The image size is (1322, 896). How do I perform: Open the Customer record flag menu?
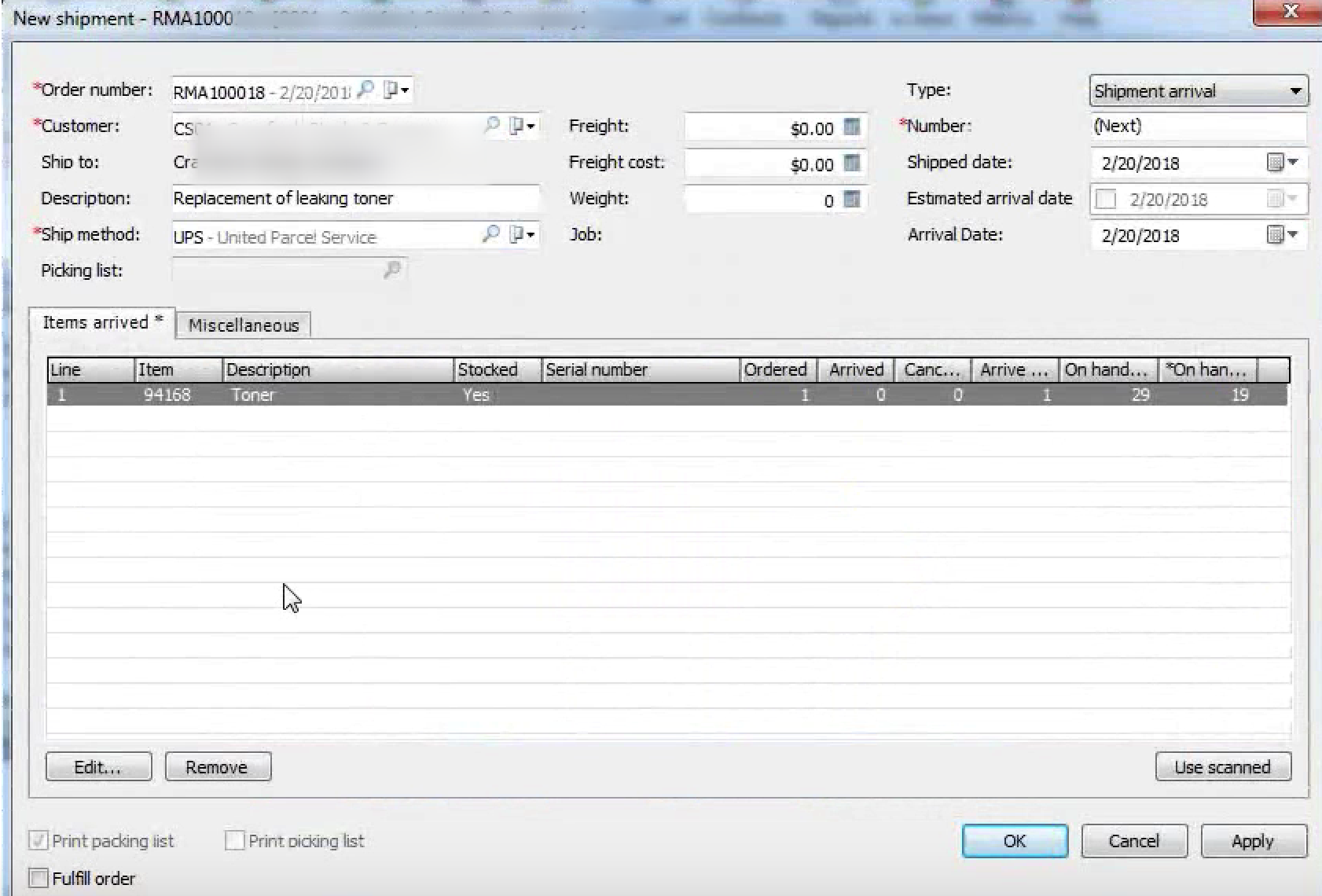(x=522, y=126)
